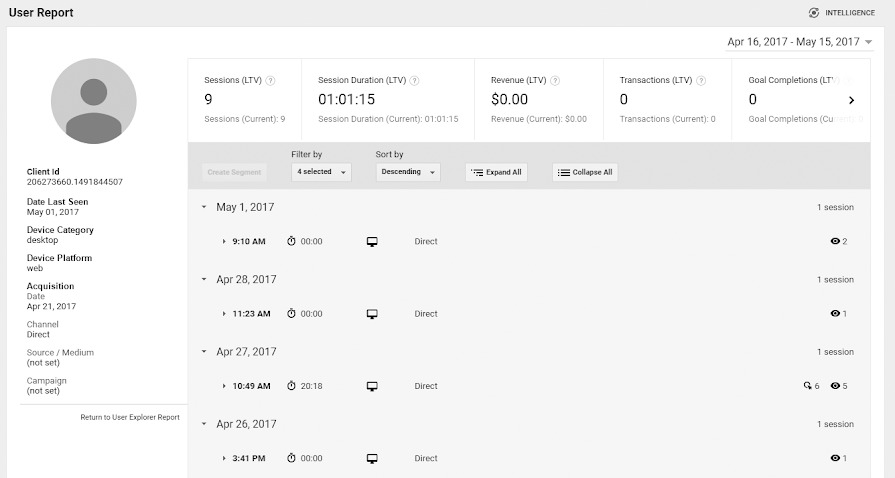Open the Sort by Descending dropdown
The image size is (895, 478).
click(x=408, y=172)
